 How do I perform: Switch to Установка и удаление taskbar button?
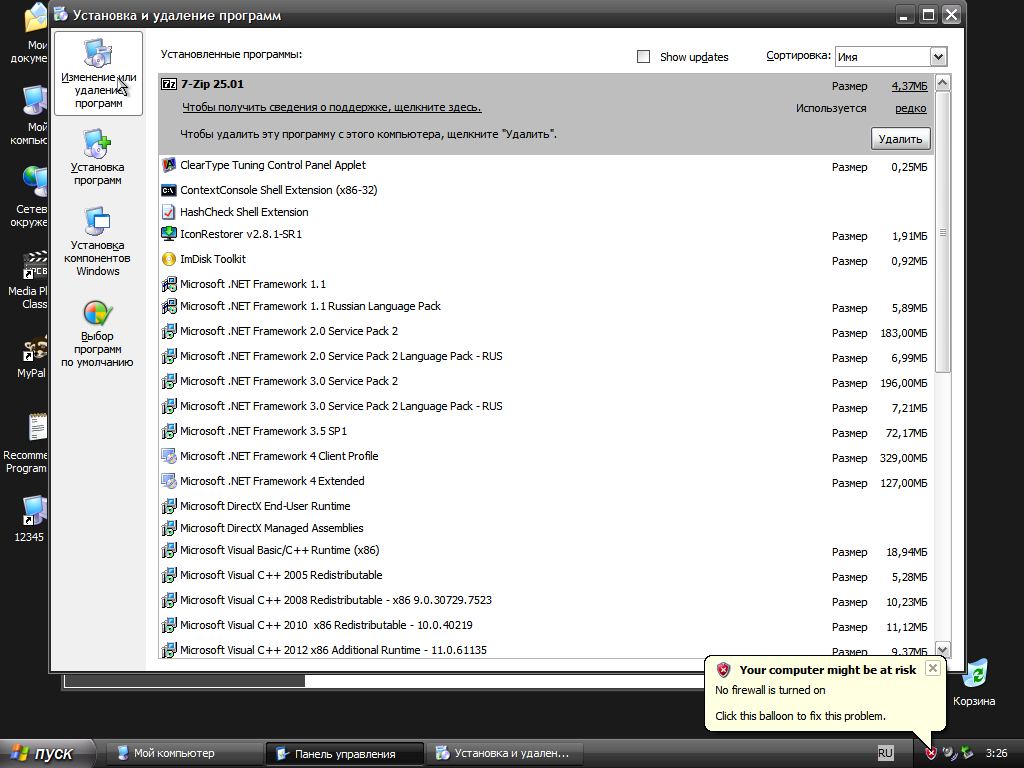tap(504, 754)
